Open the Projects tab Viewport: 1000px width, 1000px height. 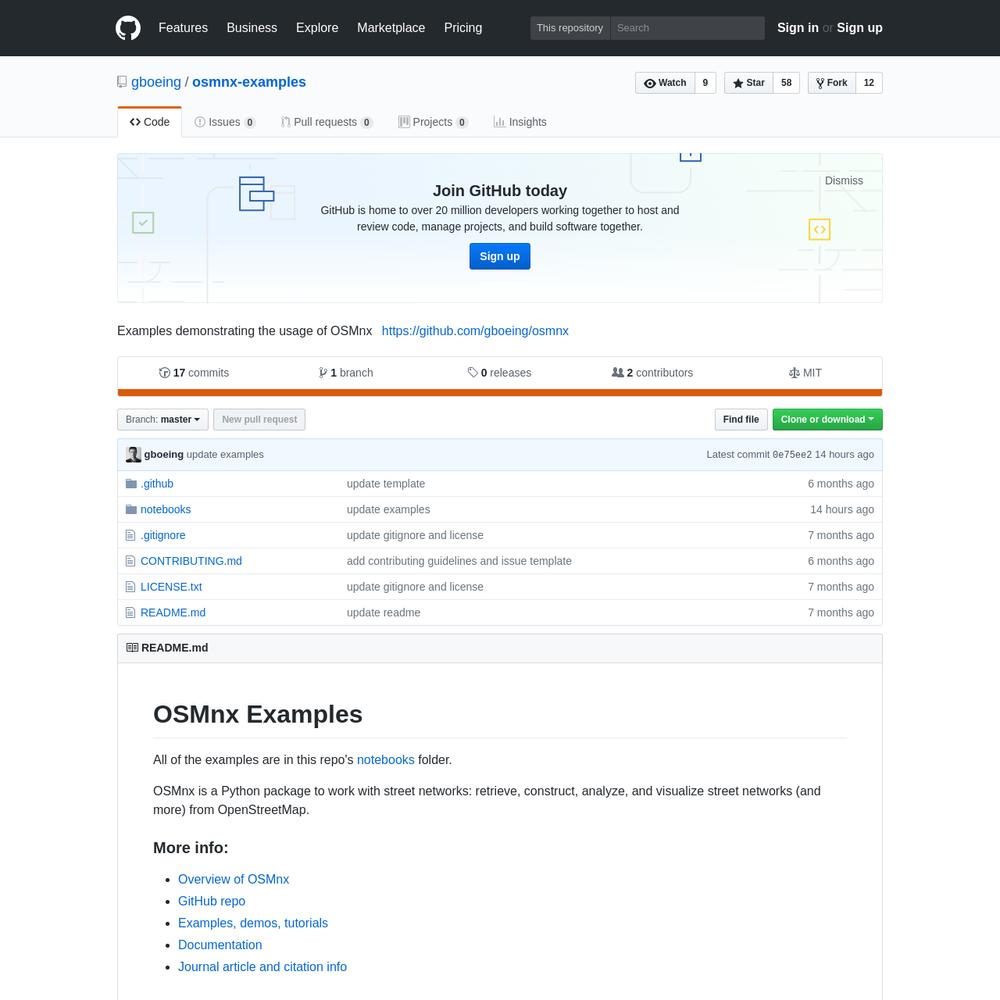point(432,122)
